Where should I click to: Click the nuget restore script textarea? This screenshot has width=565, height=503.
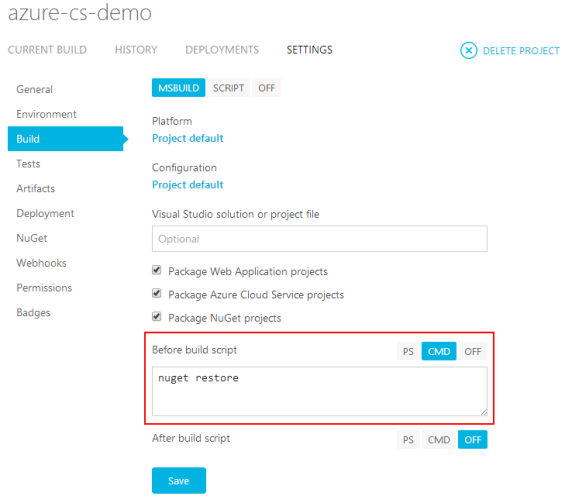tap(320, 391)
